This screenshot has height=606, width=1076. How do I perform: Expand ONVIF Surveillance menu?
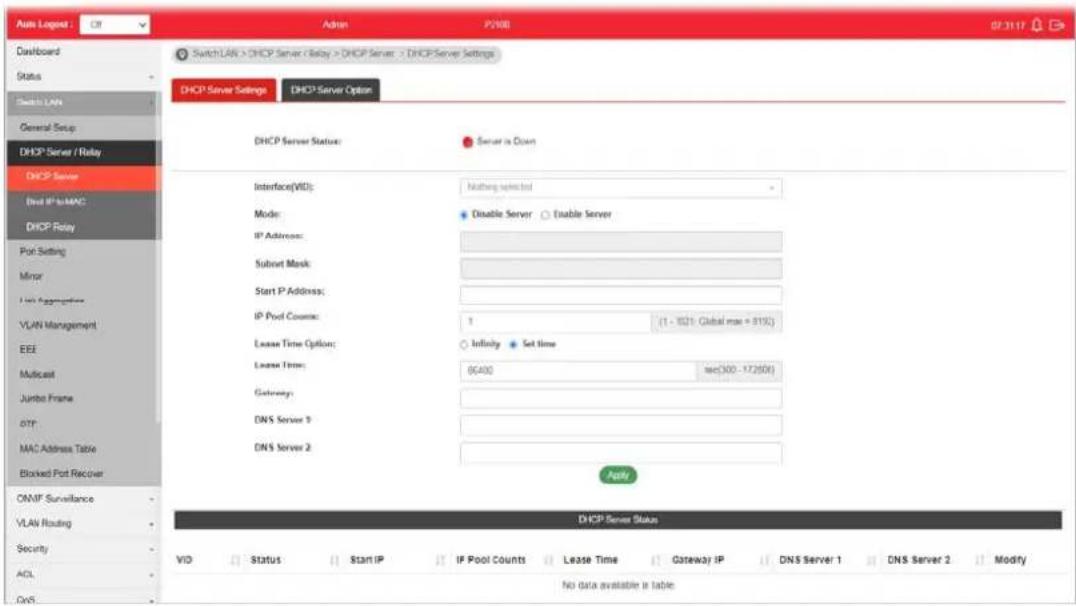(82, 499)
